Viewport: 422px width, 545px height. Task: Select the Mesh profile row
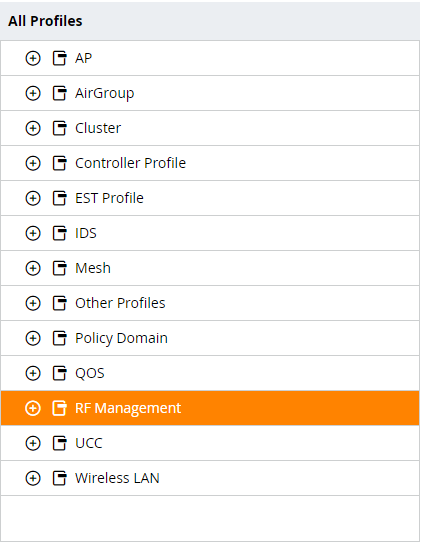pos(210,268)
